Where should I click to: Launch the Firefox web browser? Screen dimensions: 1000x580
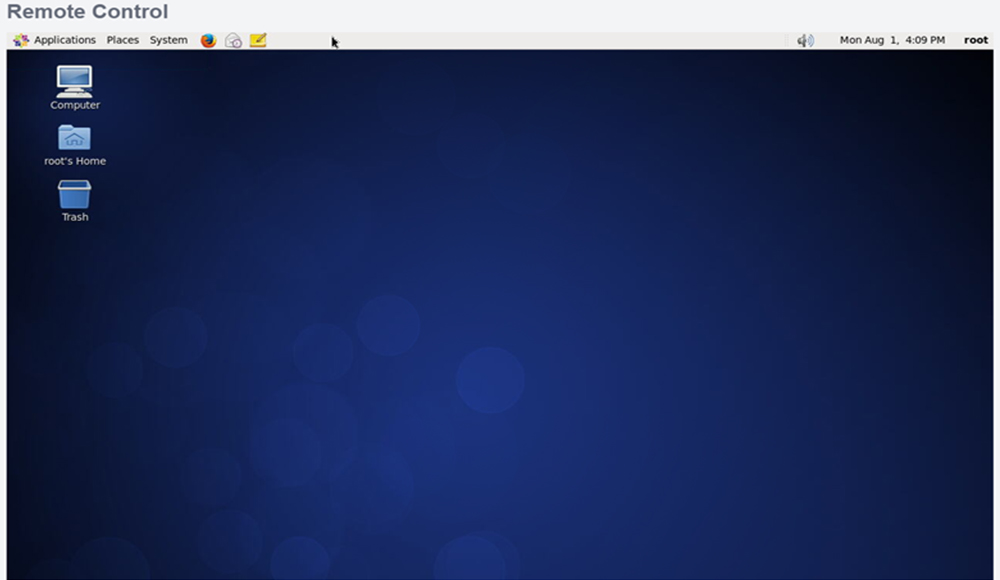click(x=208, y=40)
